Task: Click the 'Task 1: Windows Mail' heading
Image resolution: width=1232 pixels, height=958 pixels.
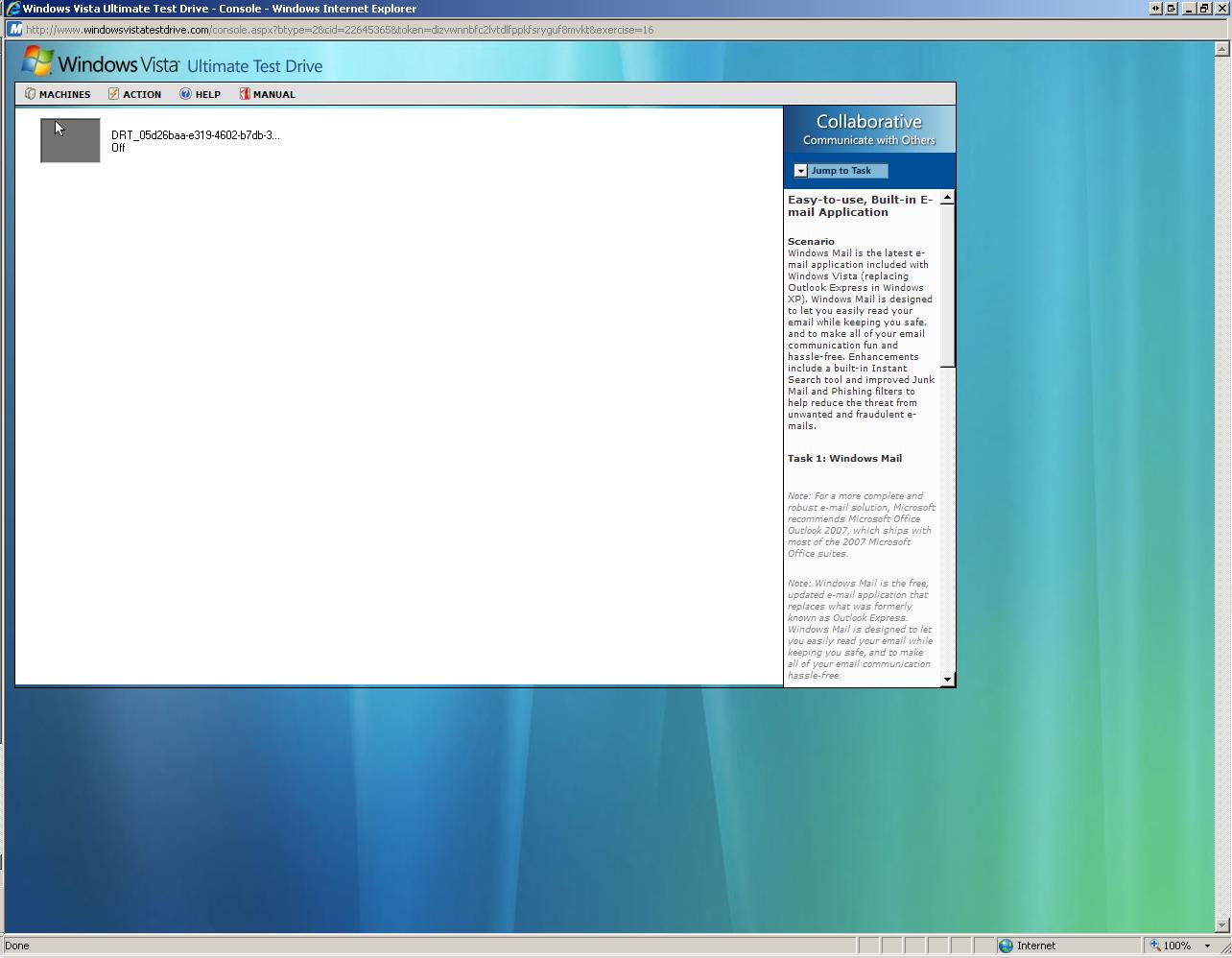Action: pyautogui.click(x=844, y=459)
